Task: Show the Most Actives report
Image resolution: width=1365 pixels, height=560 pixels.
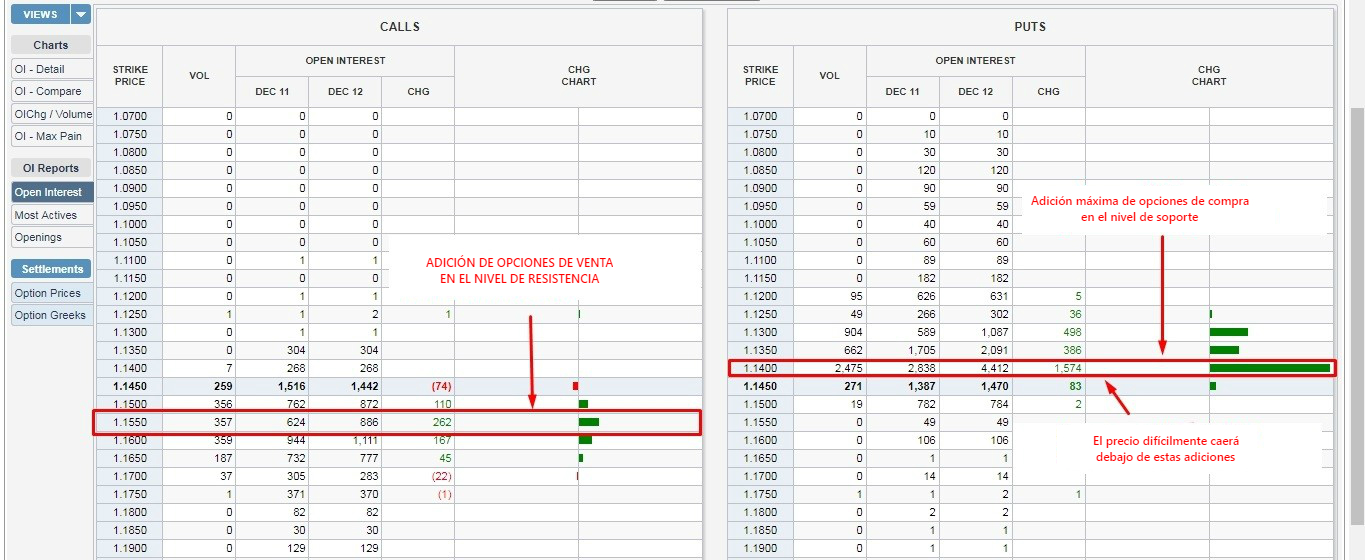Action: pos(52,215)
